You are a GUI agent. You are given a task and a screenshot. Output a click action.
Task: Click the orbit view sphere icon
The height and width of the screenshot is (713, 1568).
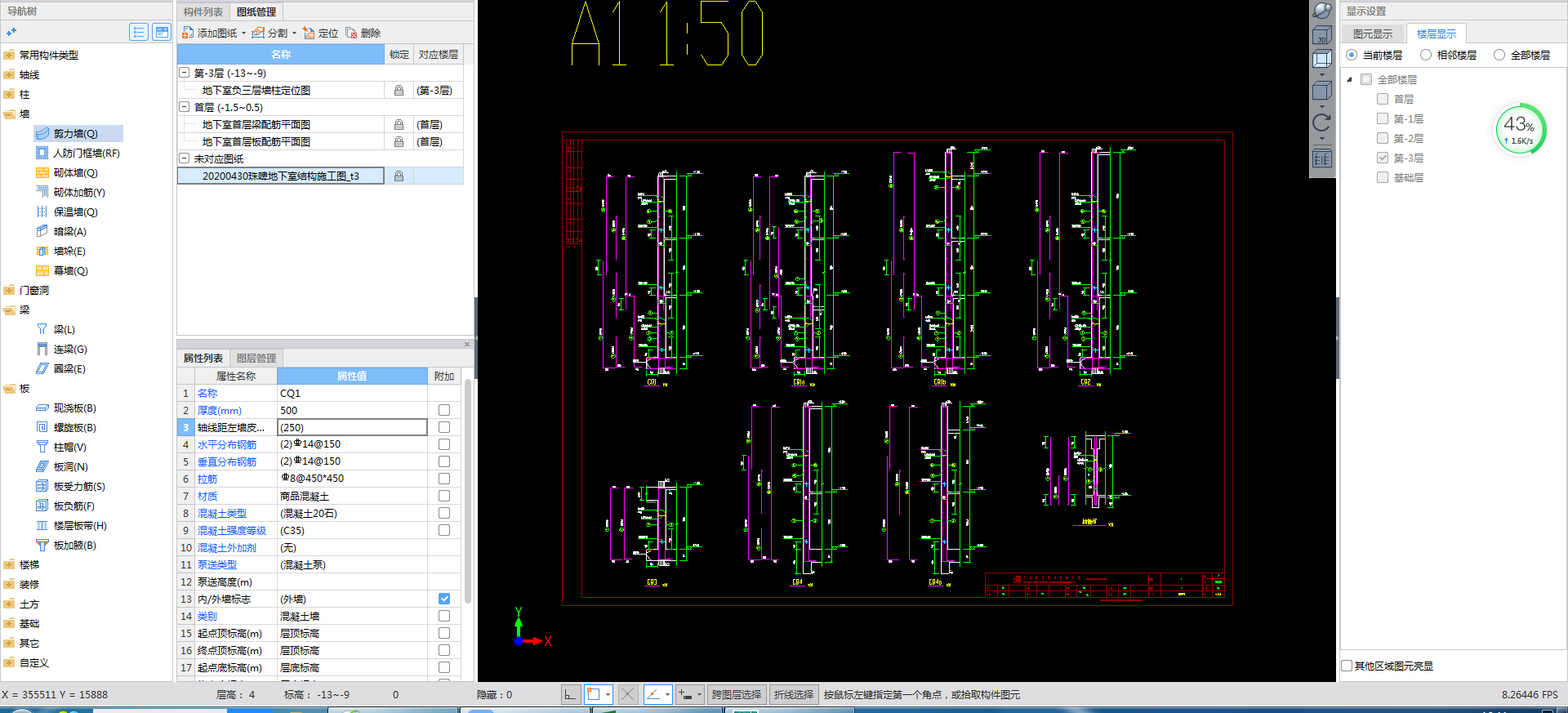click(x=1321, y=11)
